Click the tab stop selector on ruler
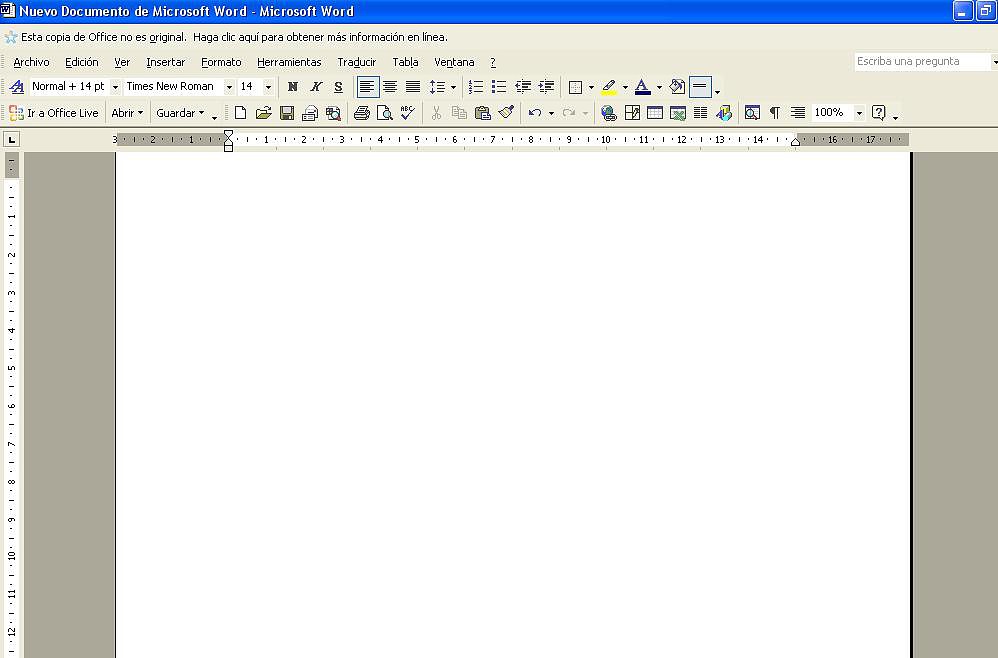The width and height of the screenshot is (998, 658). coord(11,139)
